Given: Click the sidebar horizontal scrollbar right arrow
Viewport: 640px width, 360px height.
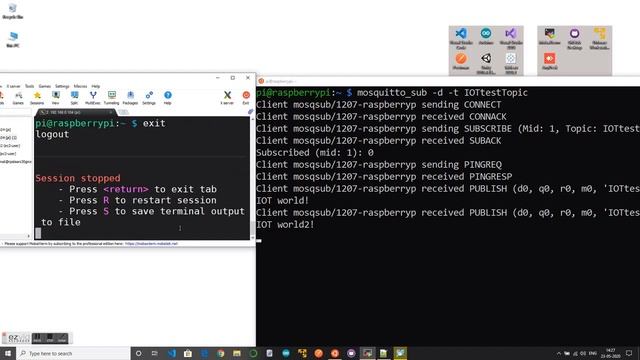Looking at the screenshot, I should pos(28,236).
